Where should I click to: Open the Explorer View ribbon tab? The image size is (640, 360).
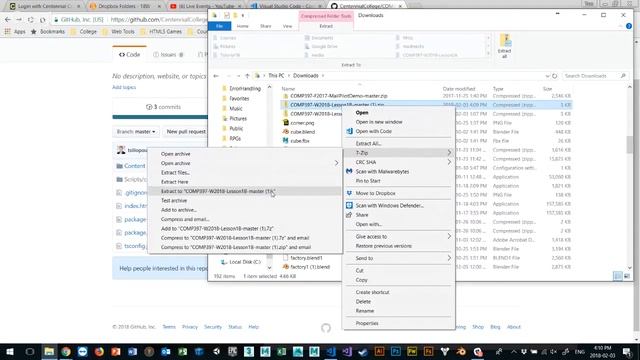point(287,26)
